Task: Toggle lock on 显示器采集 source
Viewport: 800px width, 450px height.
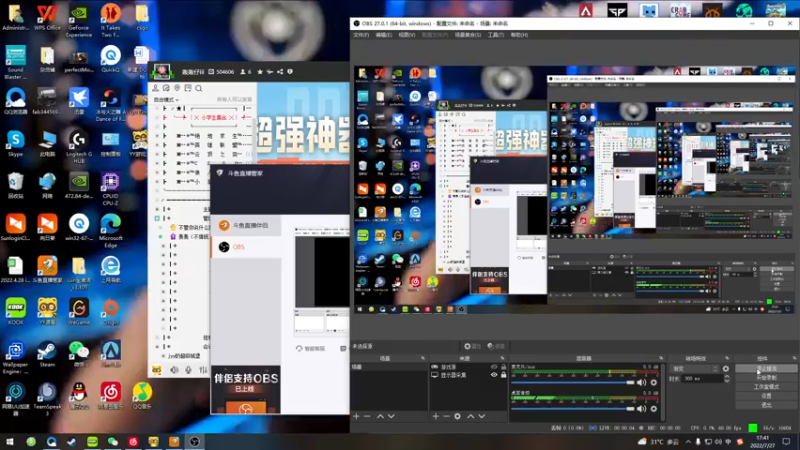Action: 504,375
